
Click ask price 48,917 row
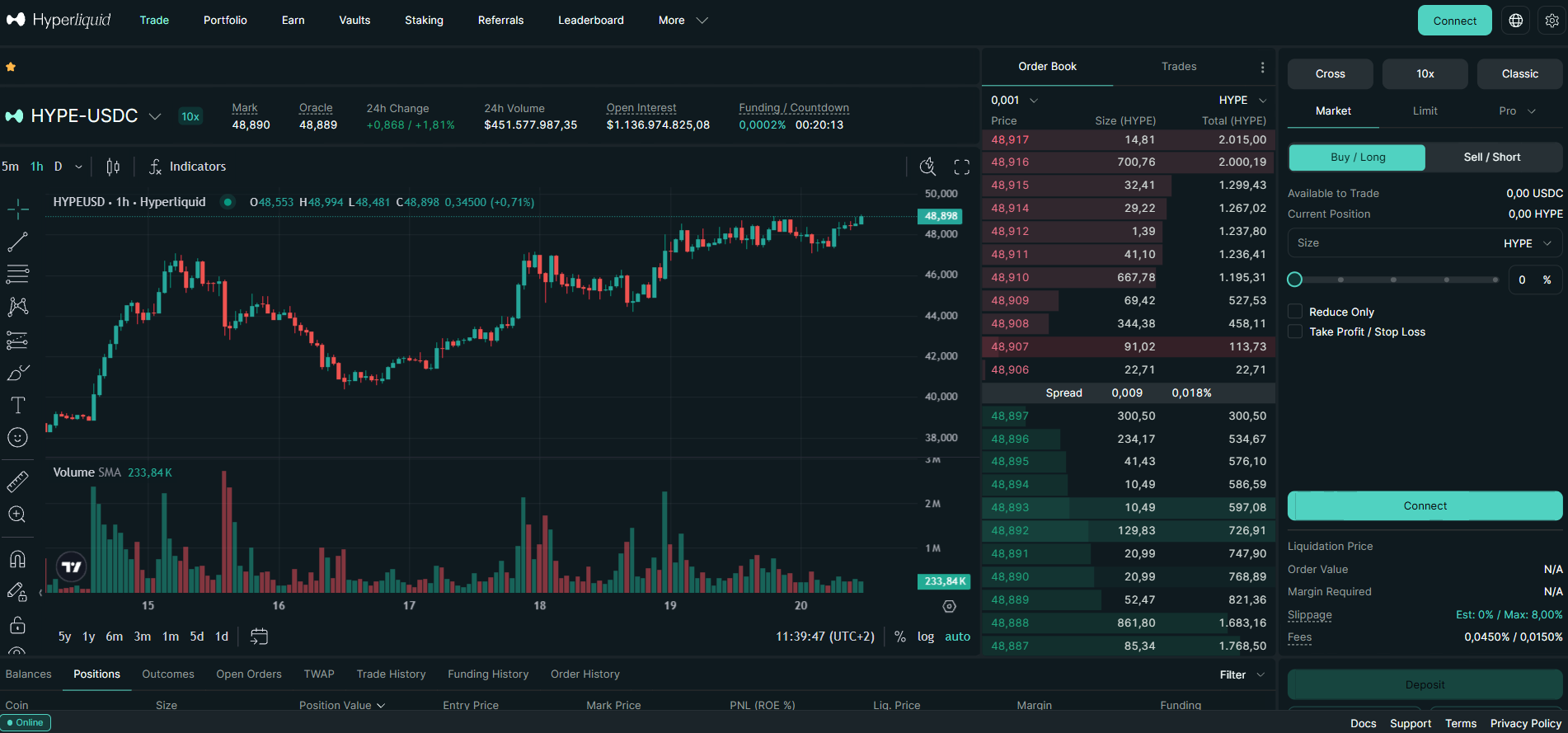(x=1129, y=139)
